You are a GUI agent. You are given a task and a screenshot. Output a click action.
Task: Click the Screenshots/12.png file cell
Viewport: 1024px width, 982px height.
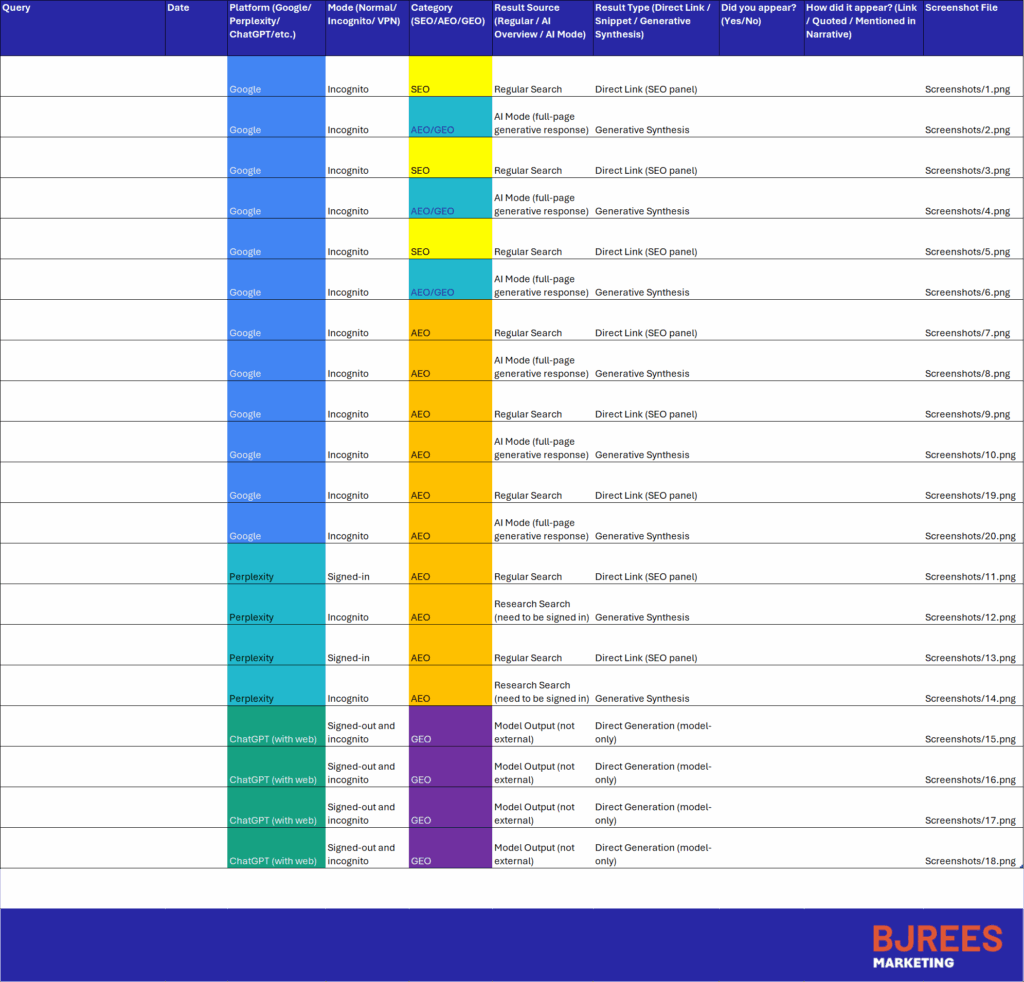click(970, 617)
